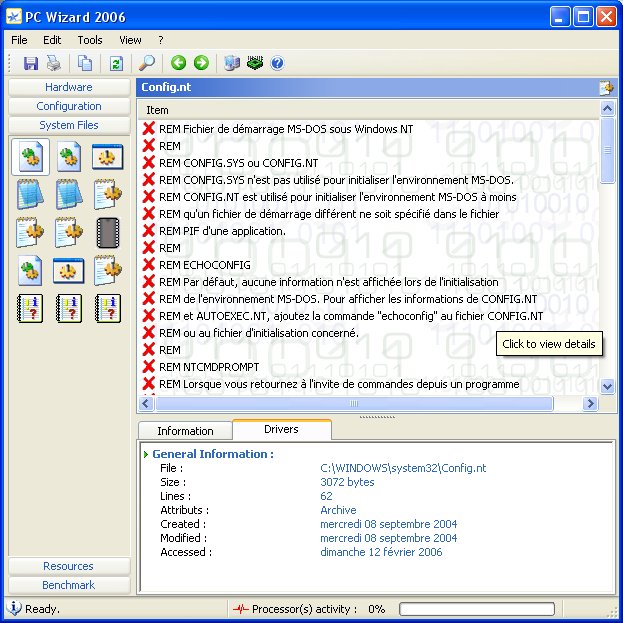Click the computer tower toolbar icon
Viewport: 623px width, 623px height.
pyautogui.click(x=232, y=63)
